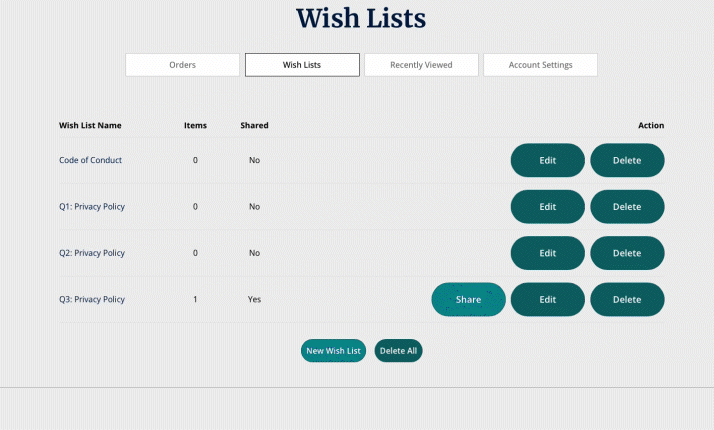Edit the Q1: Privacy Policy wish list
This screenshot has width=714, height=430.
[547, 207]
